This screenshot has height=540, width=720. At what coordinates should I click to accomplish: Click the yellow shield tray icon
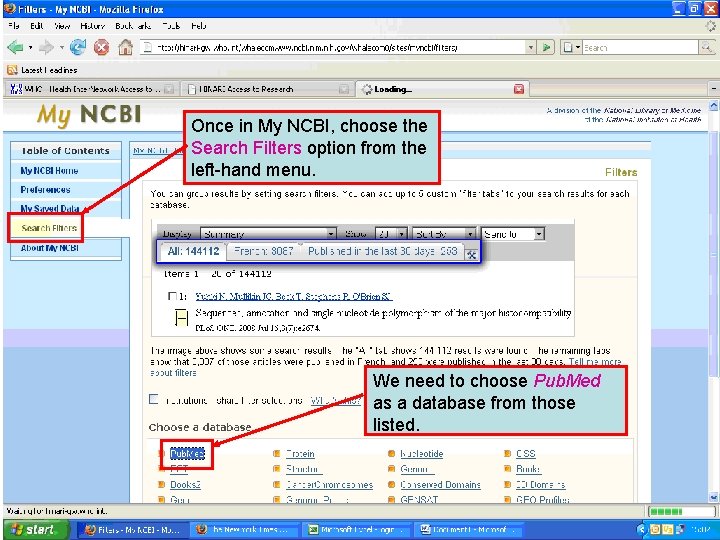[654, 530]
